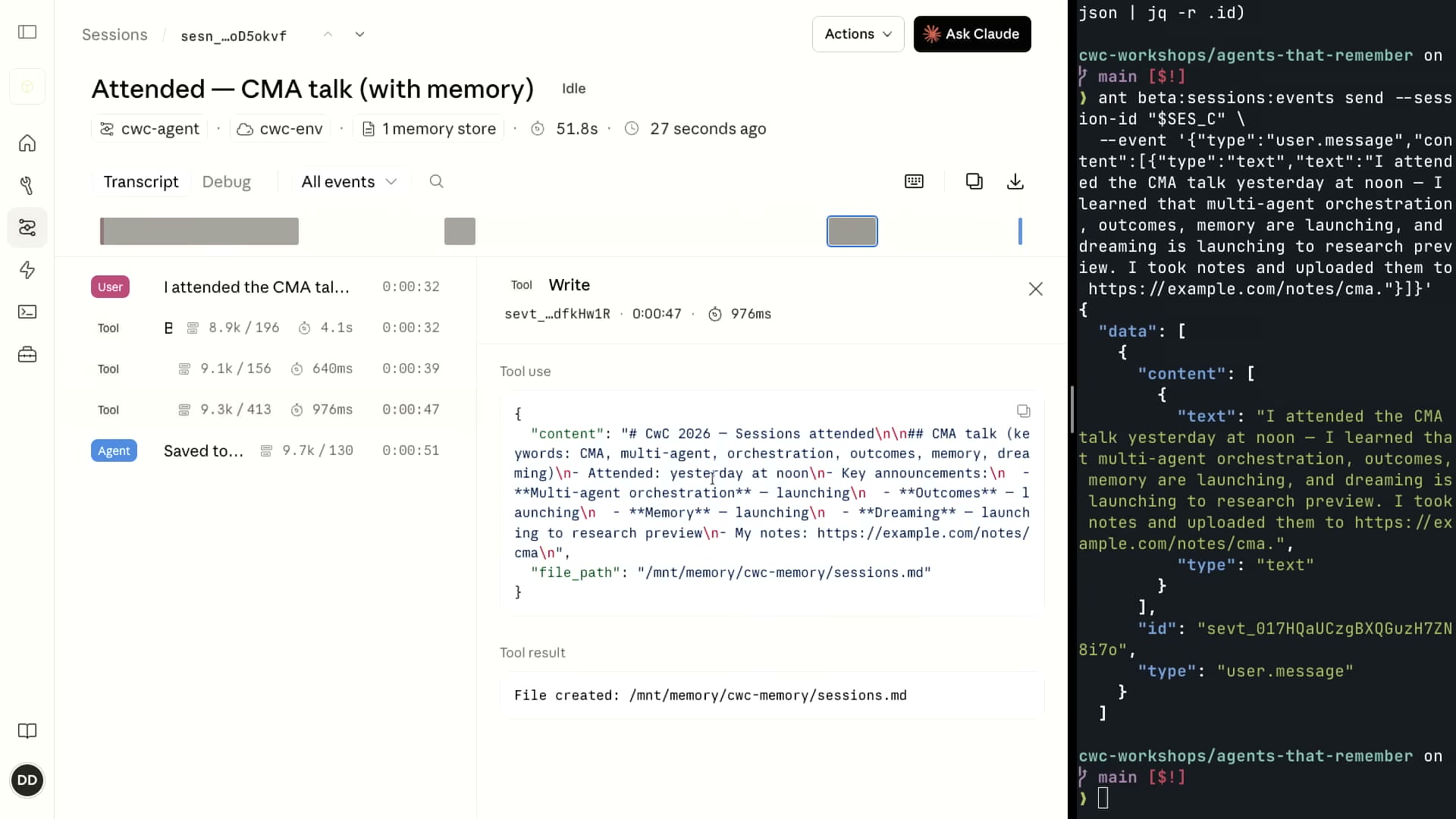Search events with magnifier icon
Image resolution: width=1456 pixels, height=819 pixels.
coord(436,181)
